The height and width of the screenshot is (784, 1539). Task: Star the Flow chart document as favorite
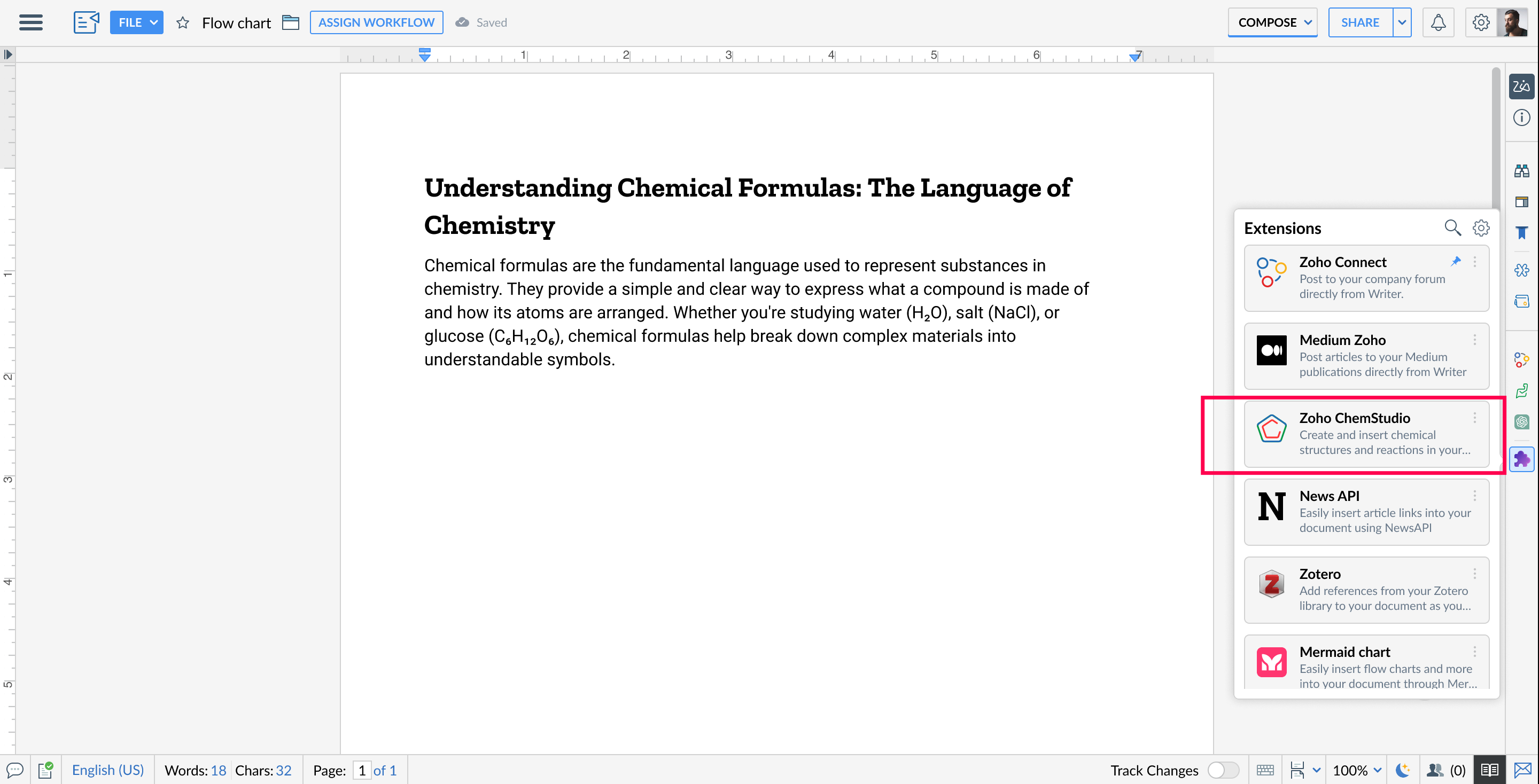[x=183, y=22]
